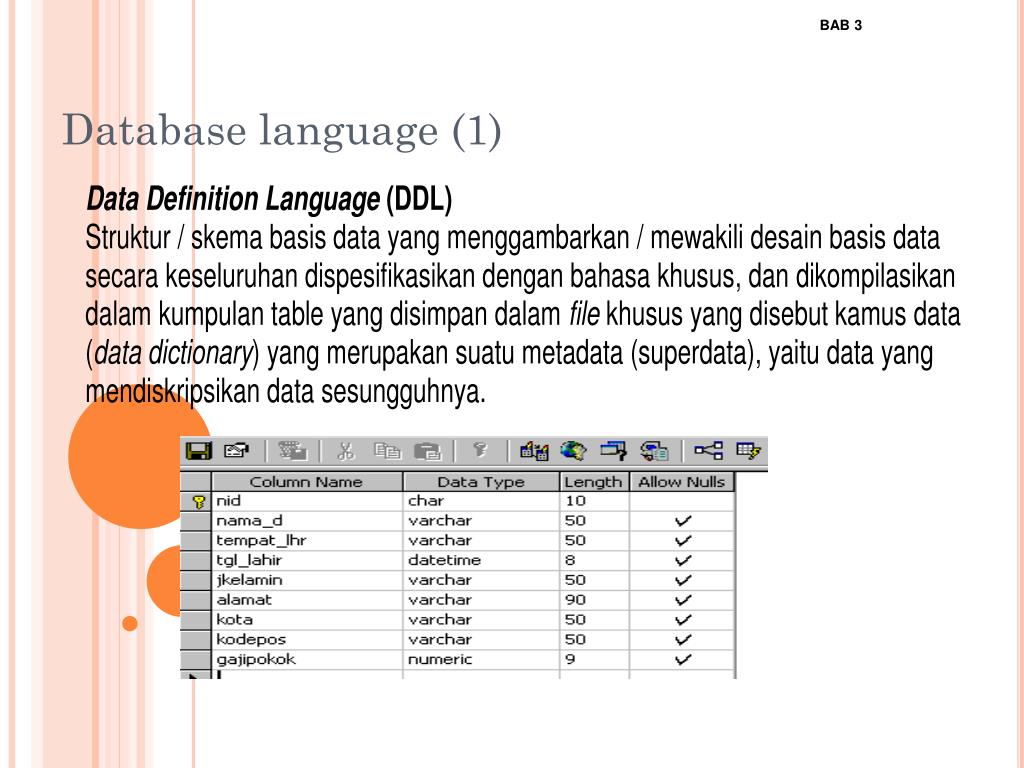Click the table with lightning icon

point(748,451)
